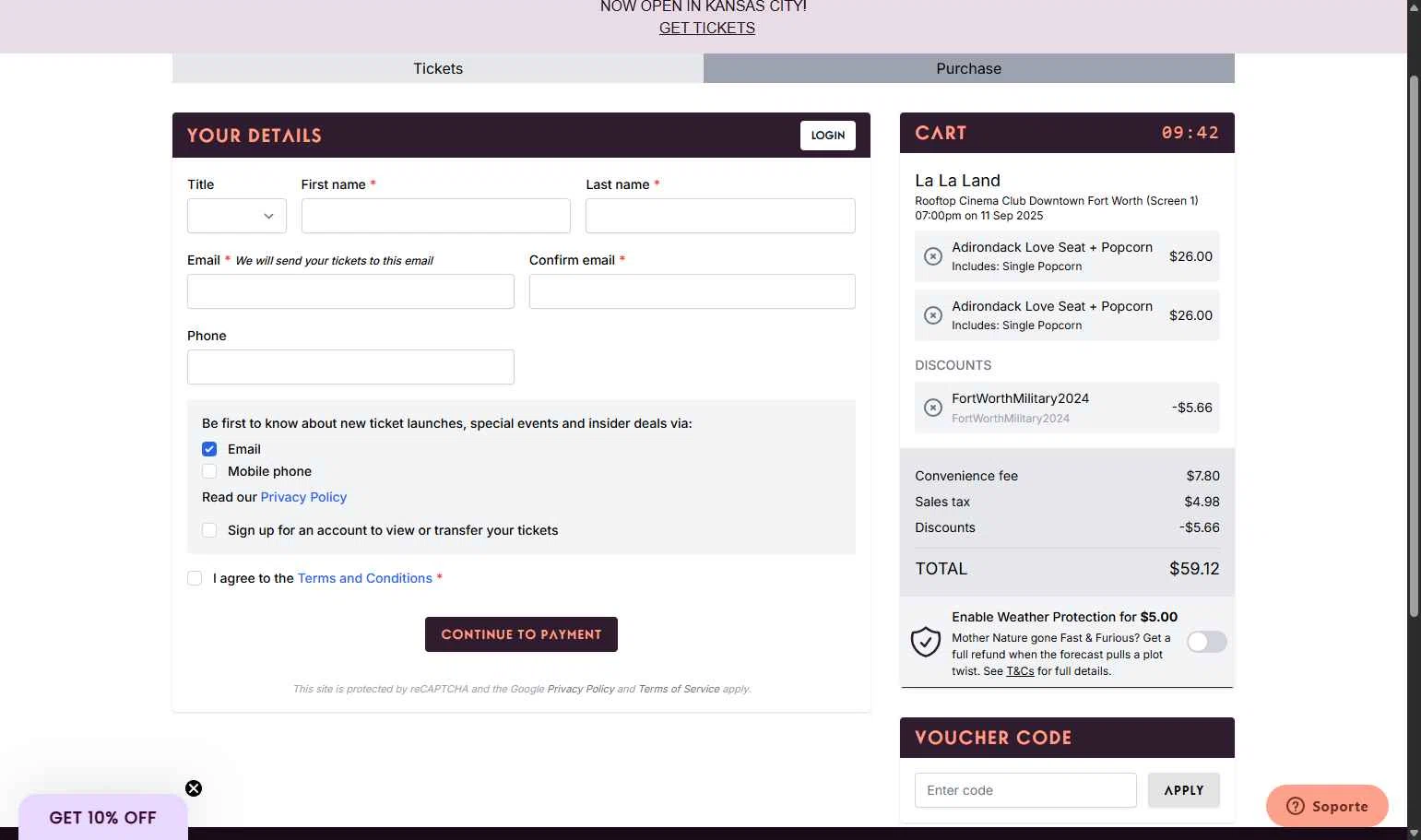1421x840 pixels.
Task: Click the Weather Protection shield icon
Action: pos(926,642)
